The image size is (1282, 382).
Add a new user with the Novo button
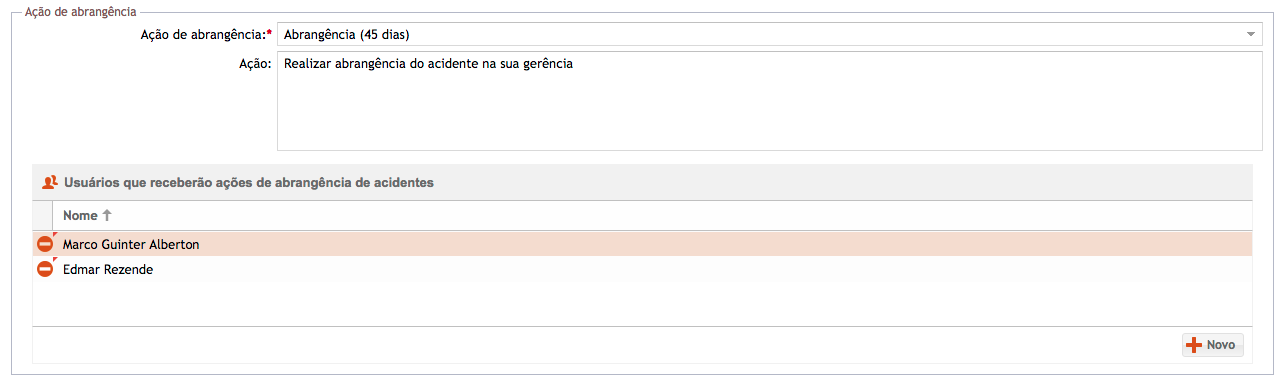pos(1213,345)
